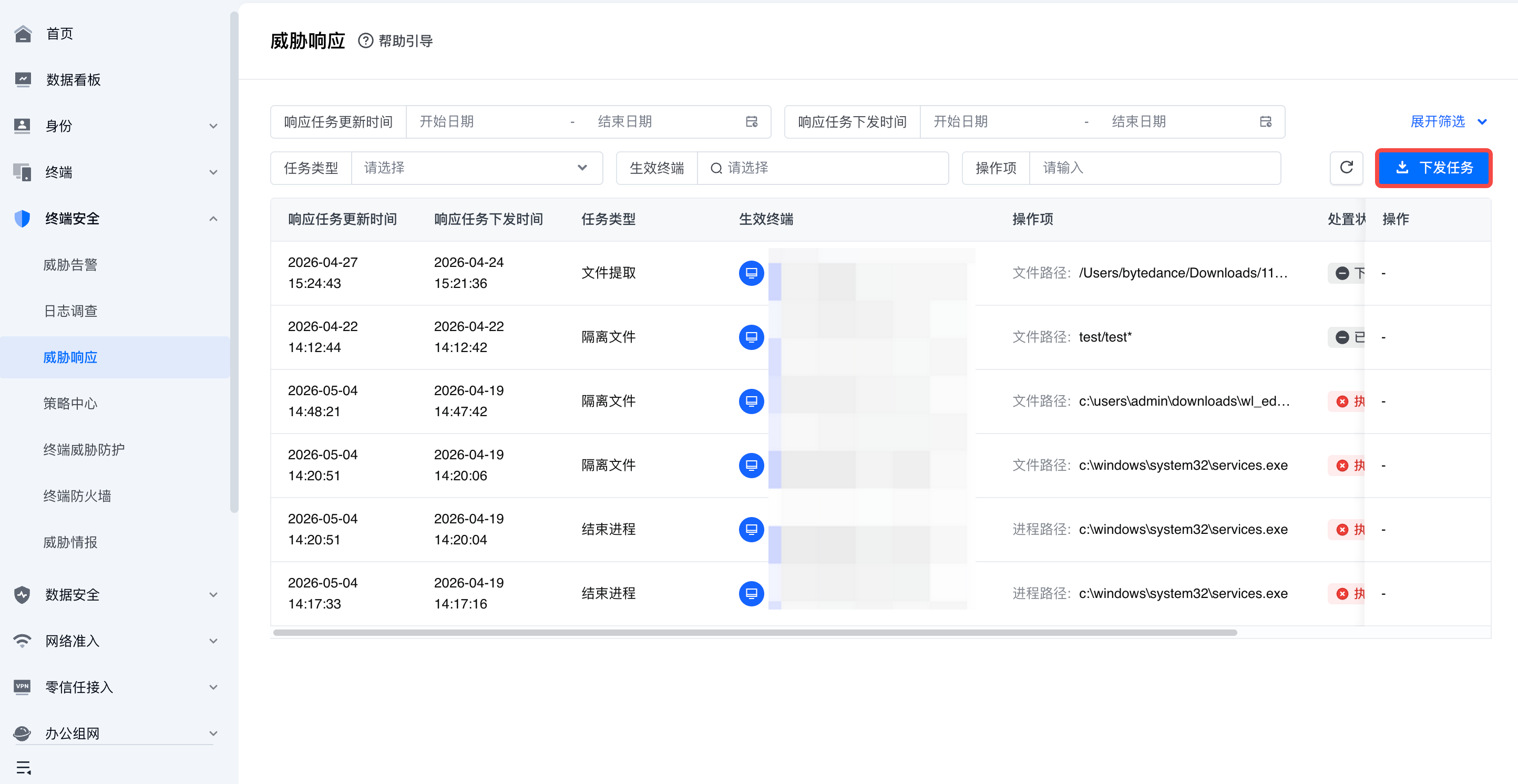Image resolution: width=1518 pixels, height=784 pixels.
Task: Click the 操作项 请输入 input field
Action: click(x=1154, y=168)
